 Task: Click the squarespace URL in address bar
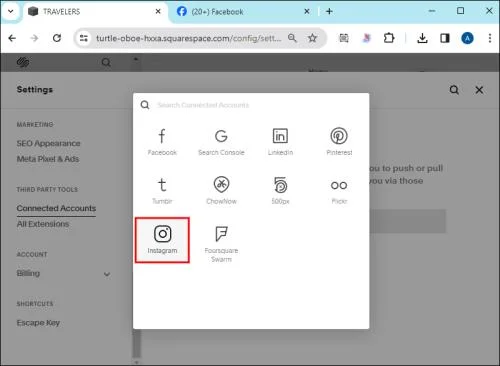coord(189,38)
